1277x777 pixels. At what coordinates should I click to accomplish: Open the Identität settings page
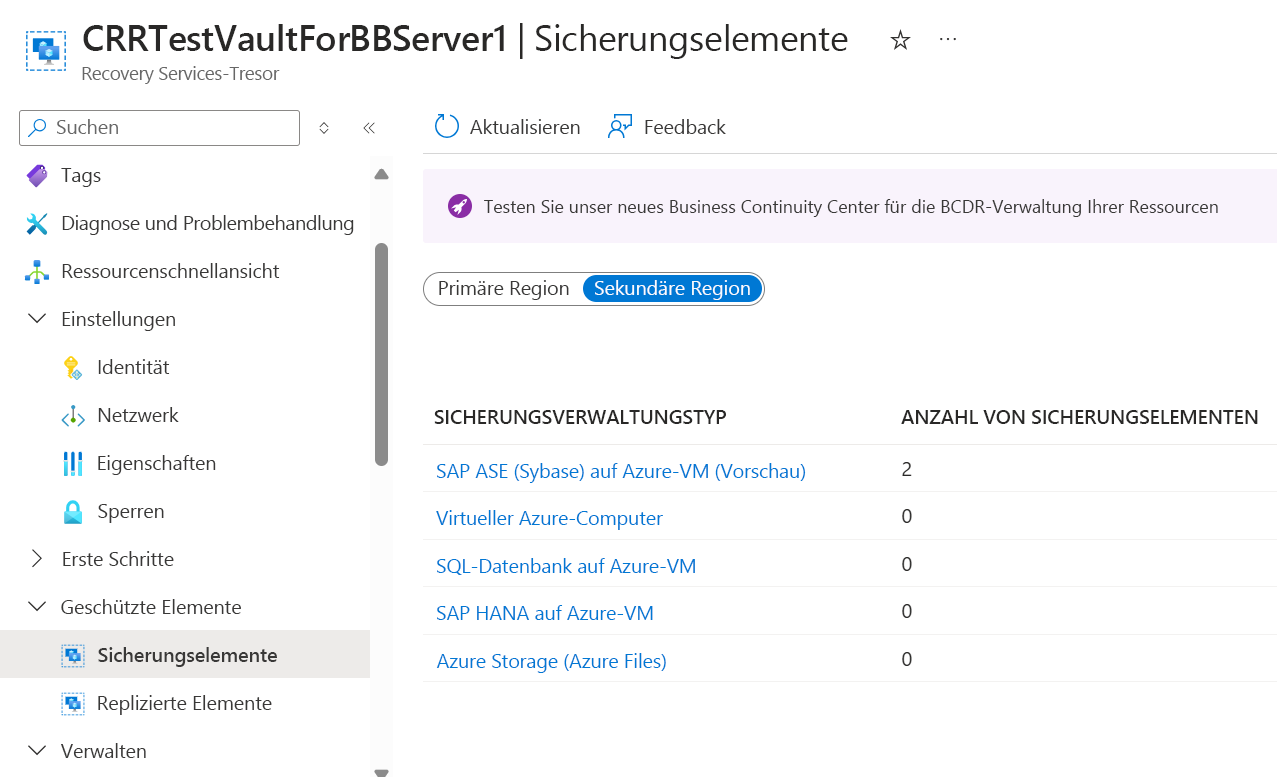click(x=133, y=367)
